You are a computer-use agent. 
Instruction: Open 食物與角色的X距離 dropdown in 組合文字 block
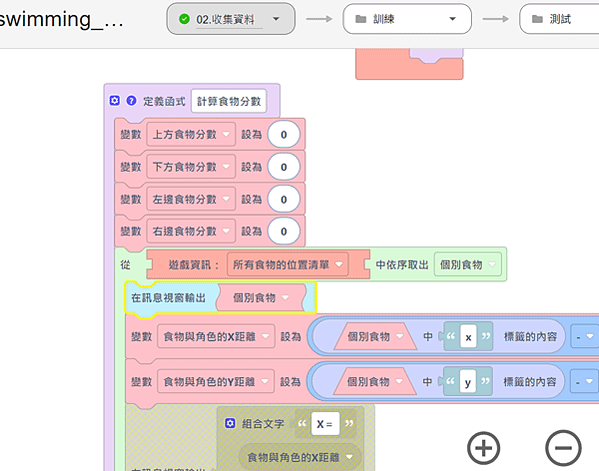pos(300,457)
